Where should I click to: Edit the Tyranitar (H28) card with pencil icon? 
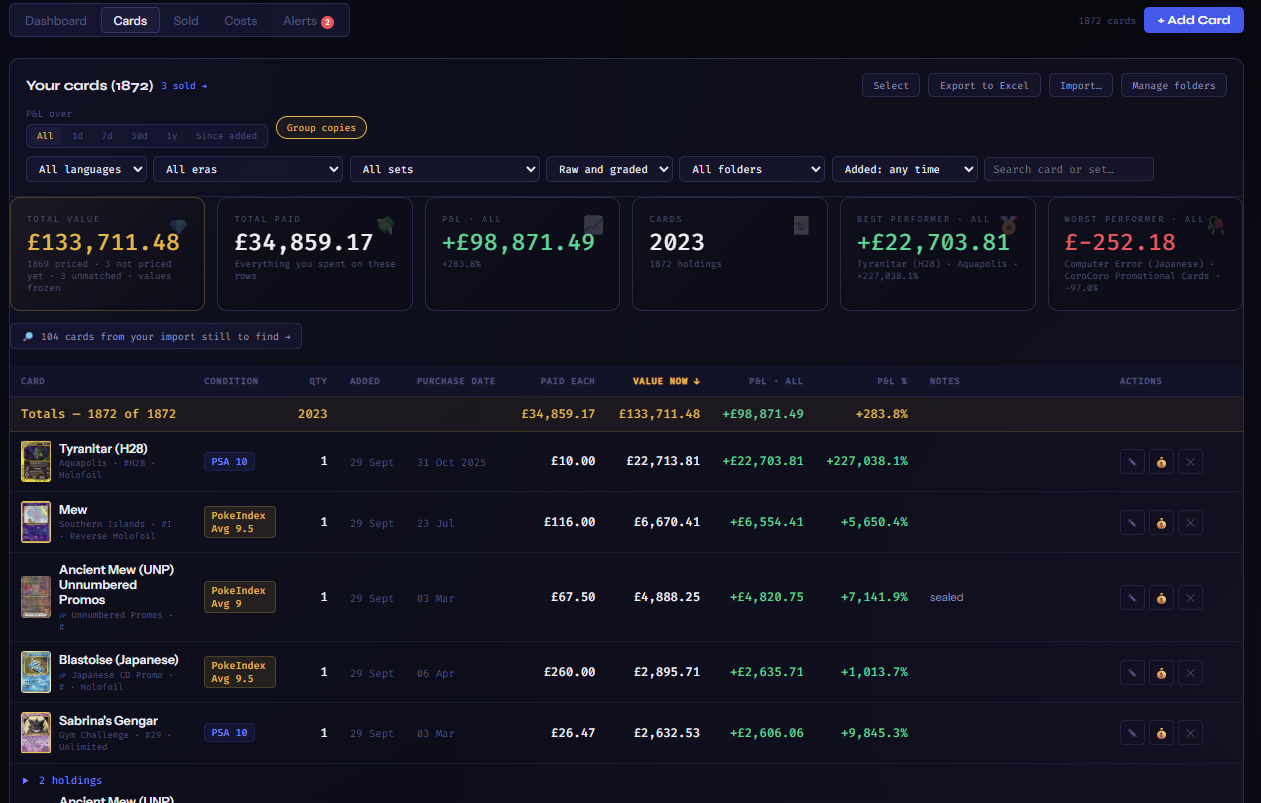1132,462
